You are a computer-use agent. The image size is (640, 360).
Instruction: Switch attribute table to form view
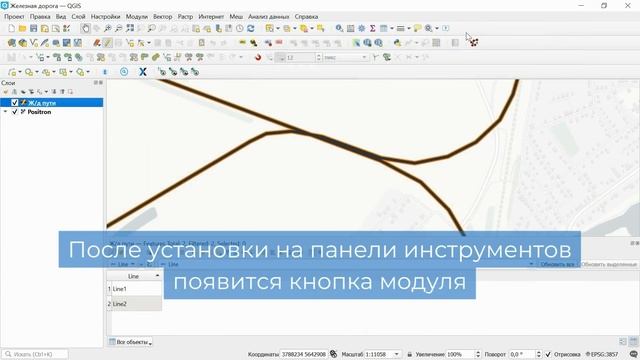click(622, 341)
